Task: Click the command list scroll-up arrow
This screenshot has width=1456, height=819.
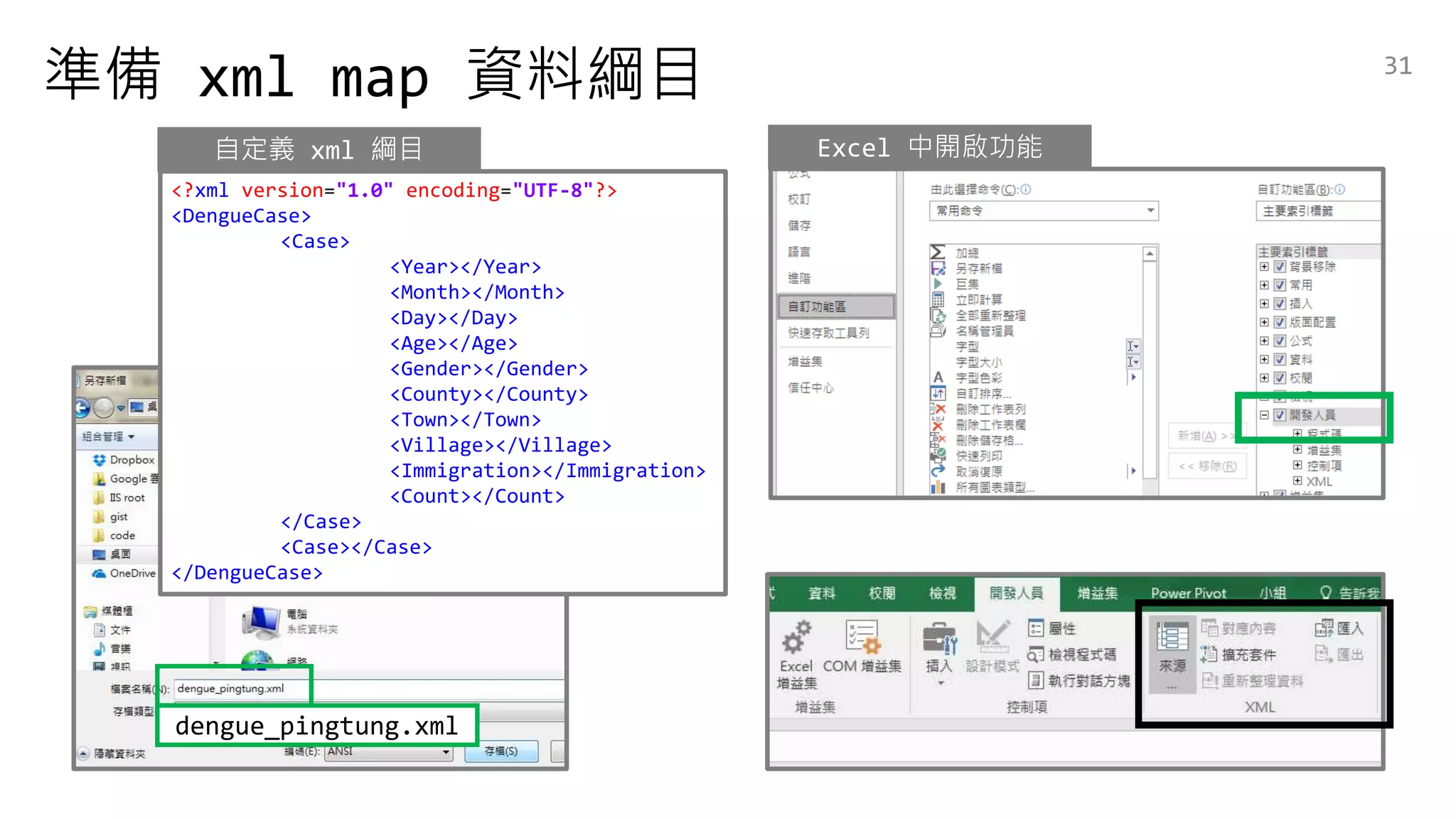Action: pos(1150,254)
